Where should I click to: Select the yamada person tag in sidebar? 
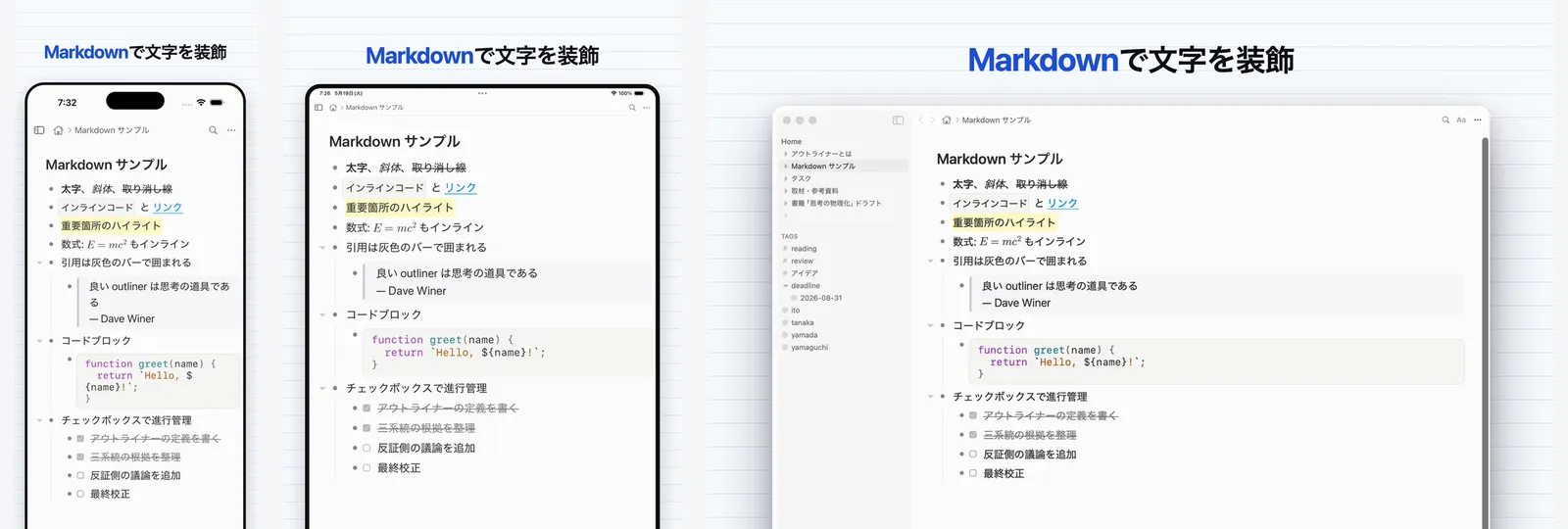[x=805, y=335]
